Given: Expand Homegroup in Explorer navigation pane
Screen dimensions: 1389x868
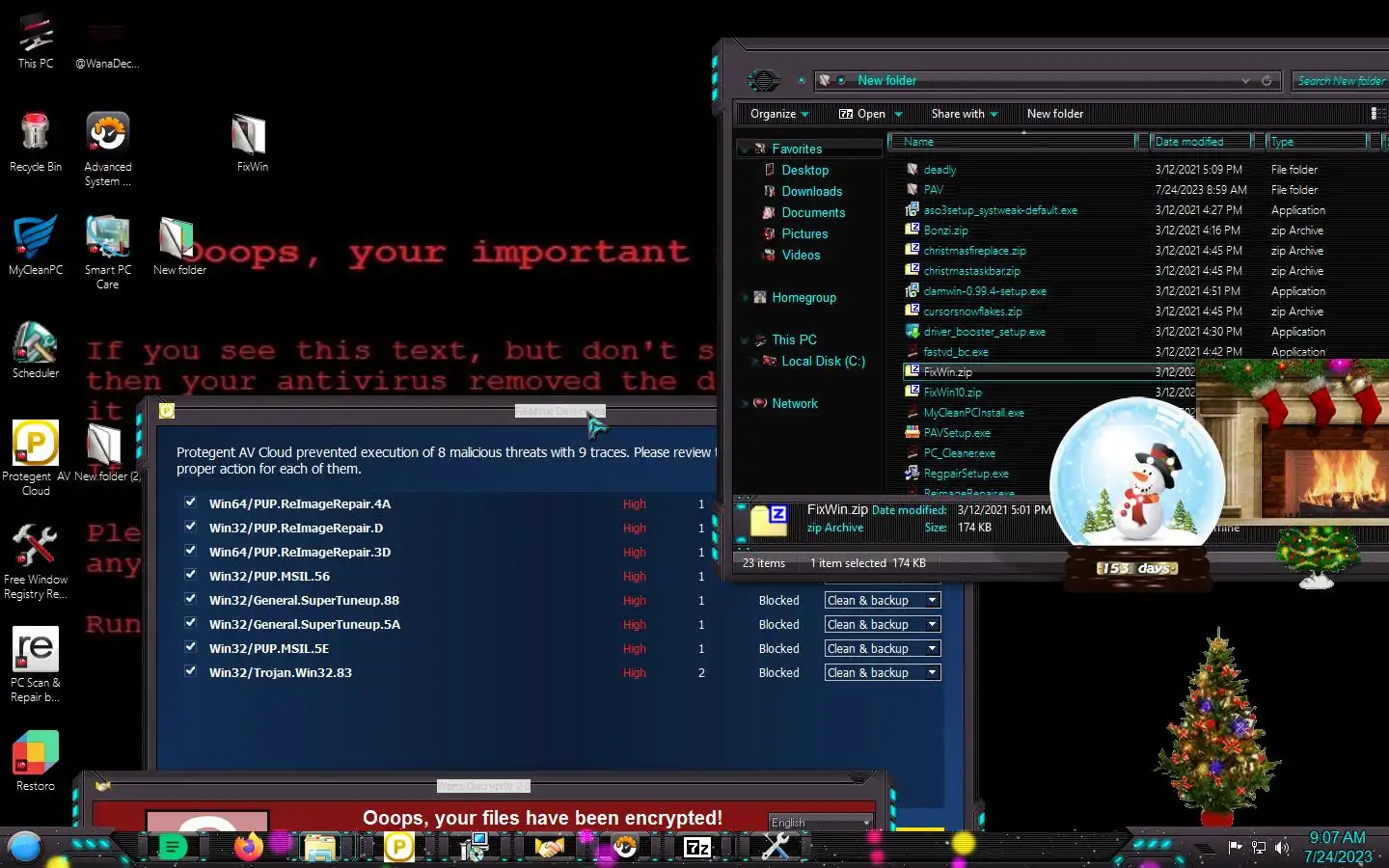Looking at the screenshot, I should (x=744, y=297).
